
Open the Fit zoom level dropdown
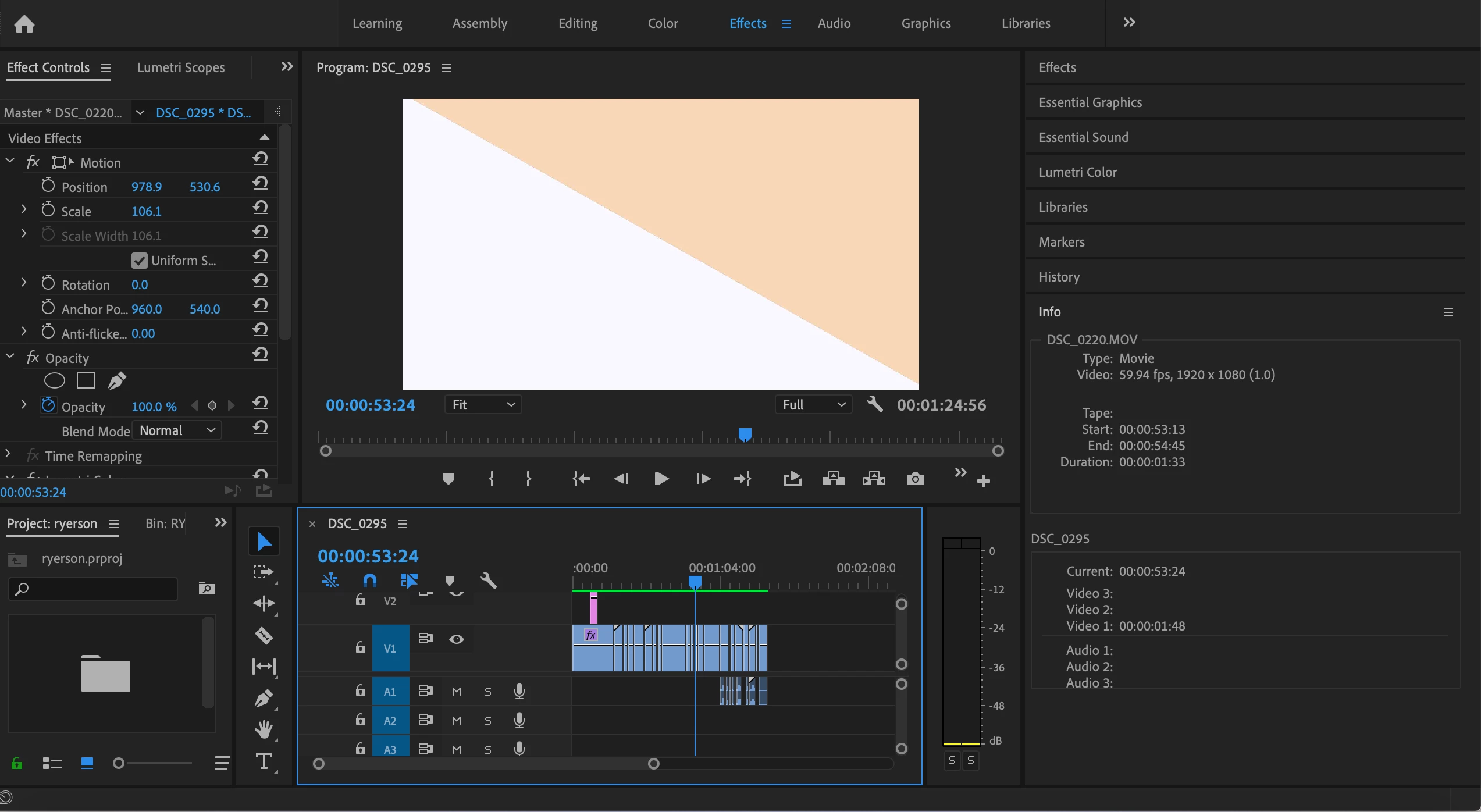pyautogui.click(x=483, y=405)
